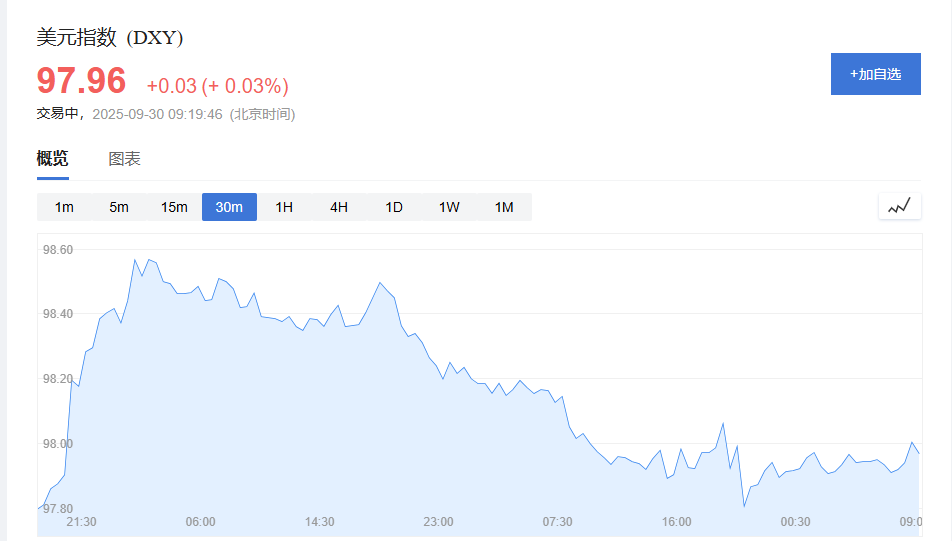Select the 1m timeframe
The width and height of the screenshot is (952, 541).
64,207
